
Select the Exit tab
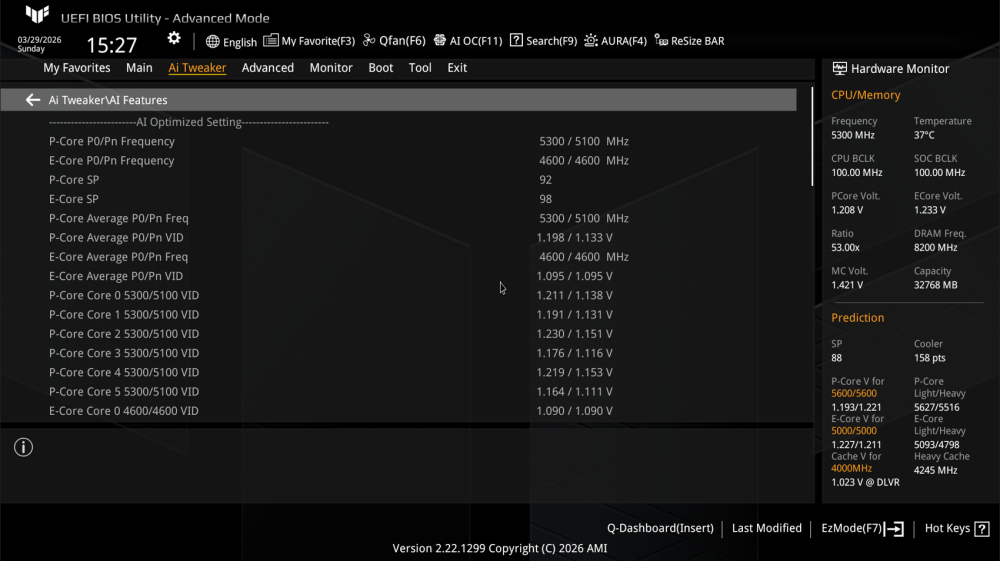coord(457,68)
